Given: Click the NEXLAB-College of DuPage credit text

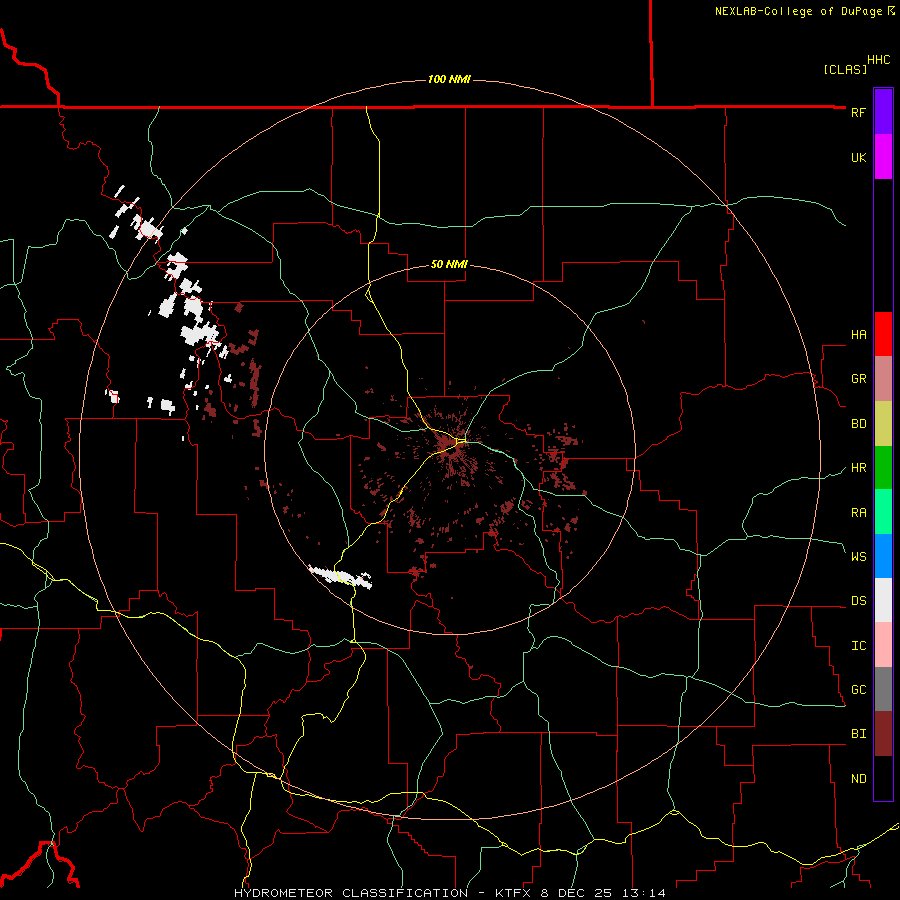Looking at the screenshot, I should (798, 11).
